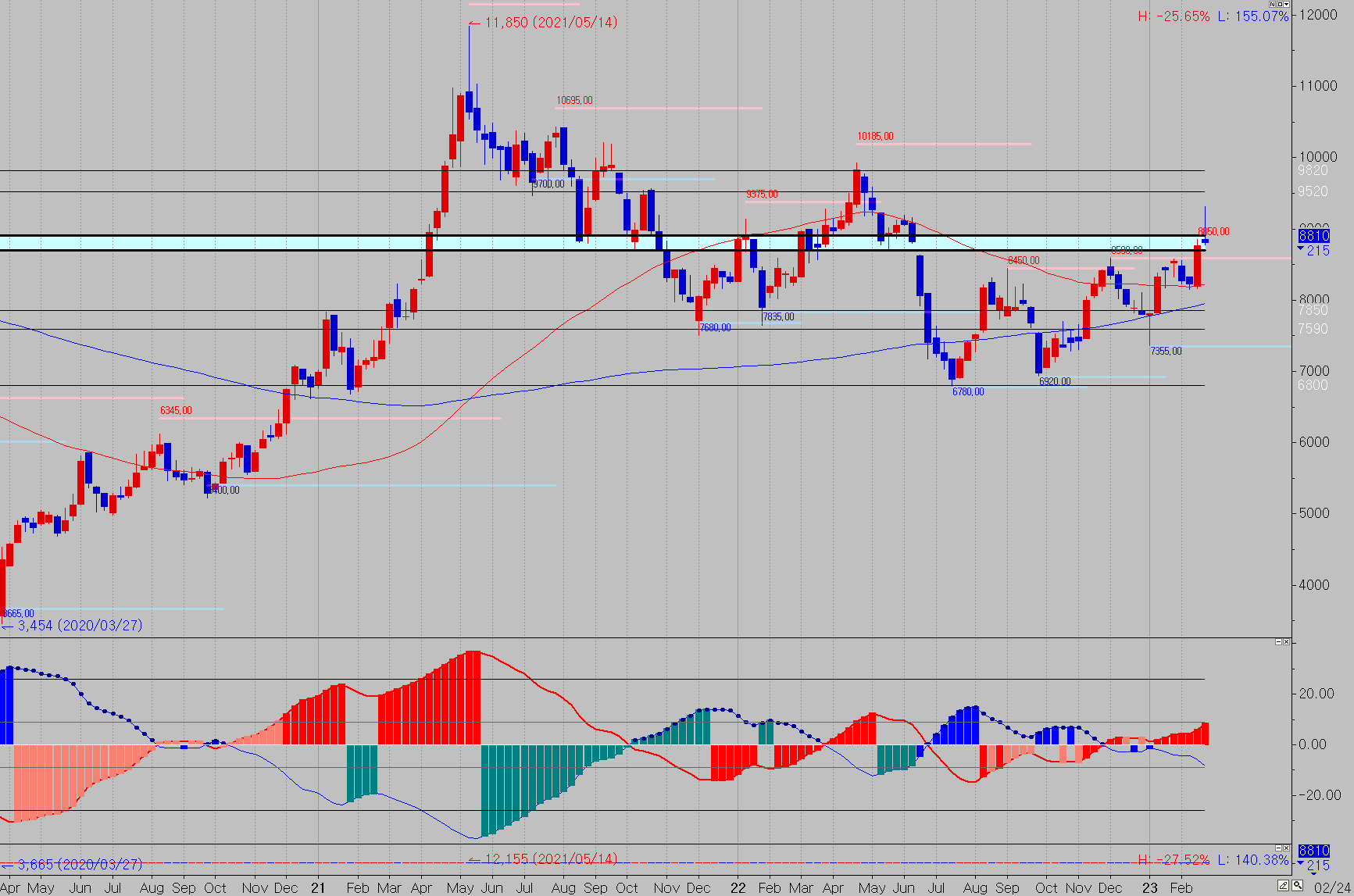The width and height of the screenshot is (1354, 896).
Task: Click the 7355.00 price label
Action: coord(1166,352)
